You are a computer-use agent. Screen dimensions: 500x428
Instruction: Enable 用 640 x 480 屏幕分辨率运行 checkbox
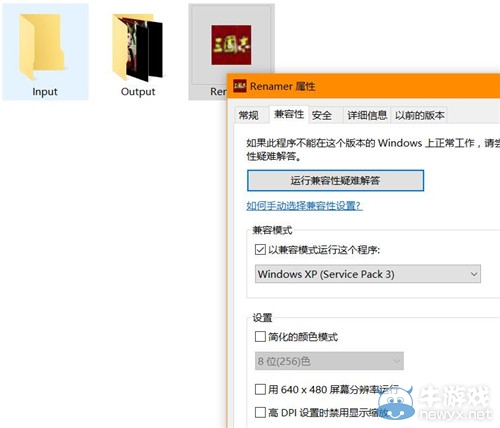pyautogui.click(x=260, y=389)
